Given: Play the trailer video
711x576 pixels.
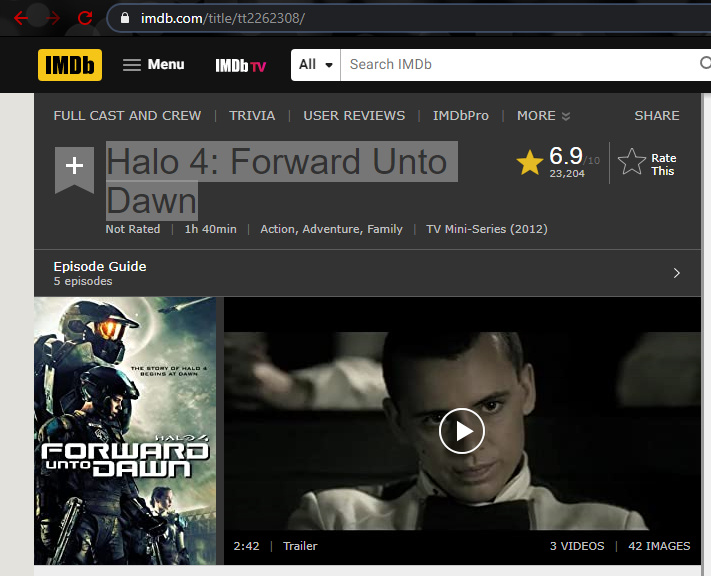Looking at the screenshot, I should coord(462,431).
